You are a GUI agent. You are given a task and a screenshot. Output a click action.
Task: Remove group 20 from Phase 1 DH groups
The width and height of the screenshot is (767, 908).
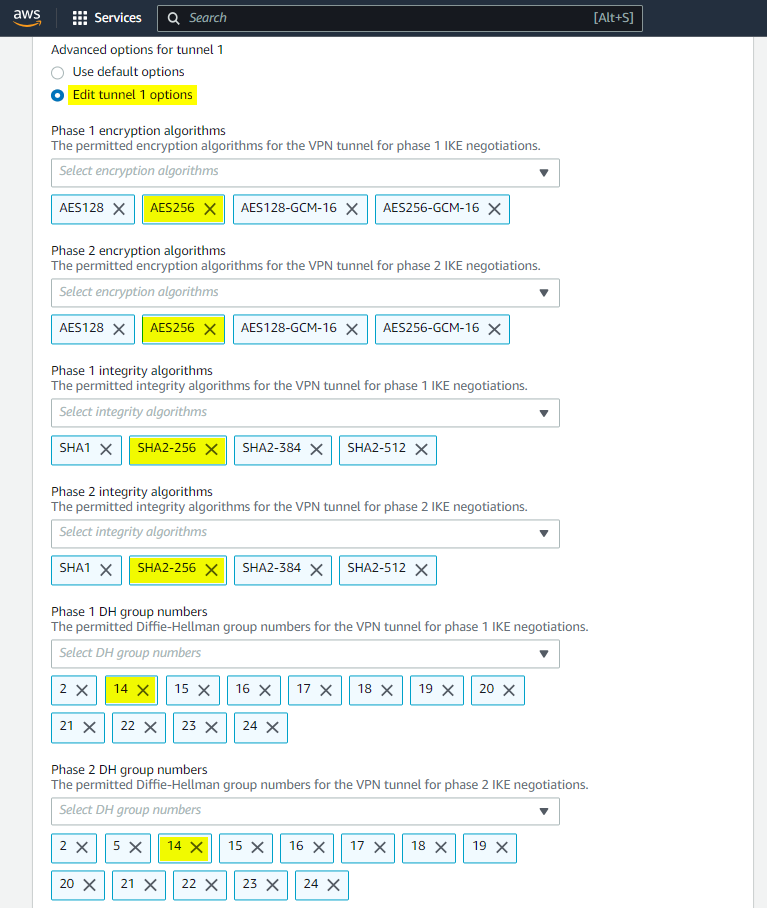[x=509, y=690]
